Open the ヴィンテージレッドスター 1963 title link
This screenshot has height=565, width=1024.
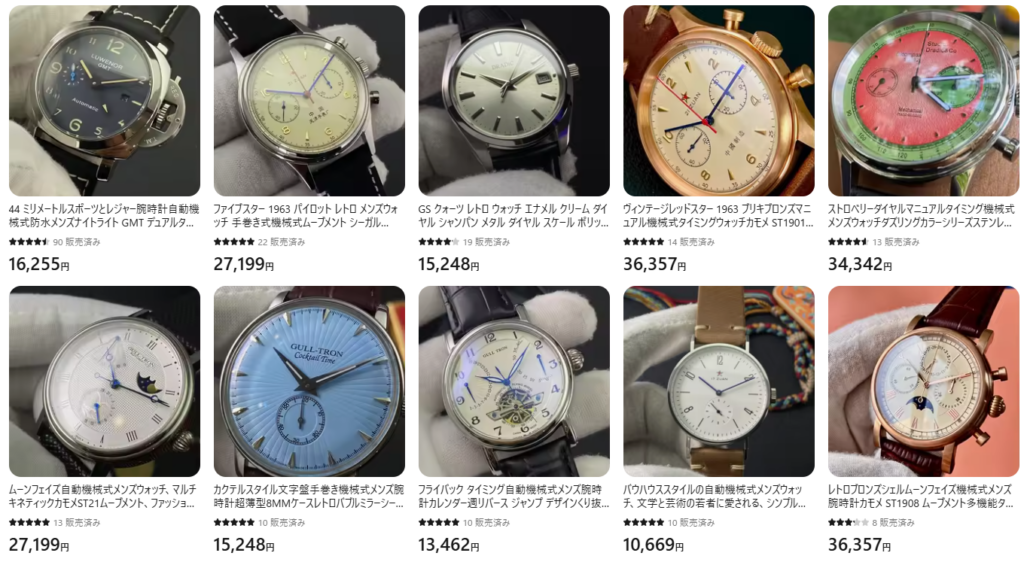(x=718, y=216)
